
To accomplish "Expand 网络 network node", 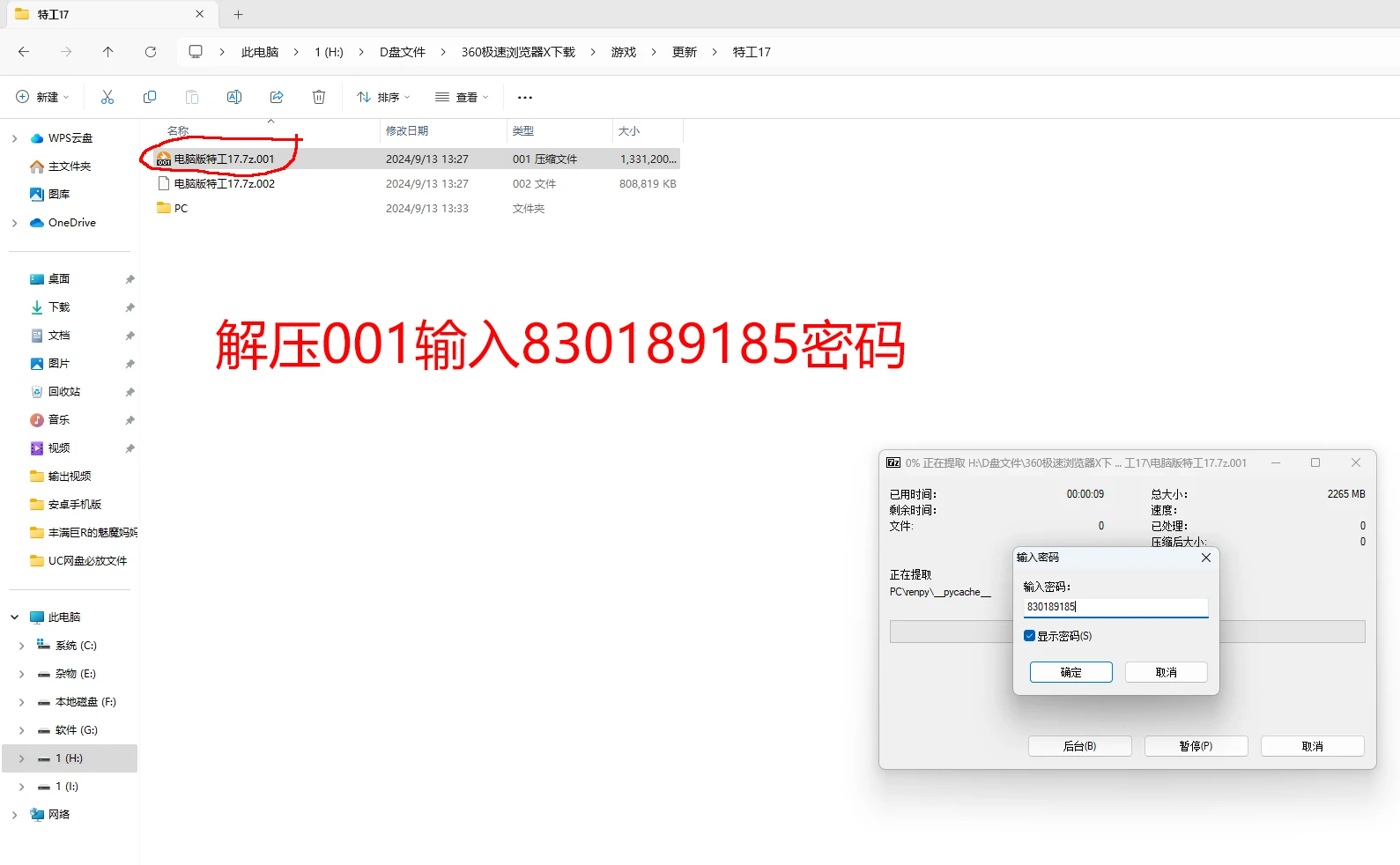I will coord(14,815).
